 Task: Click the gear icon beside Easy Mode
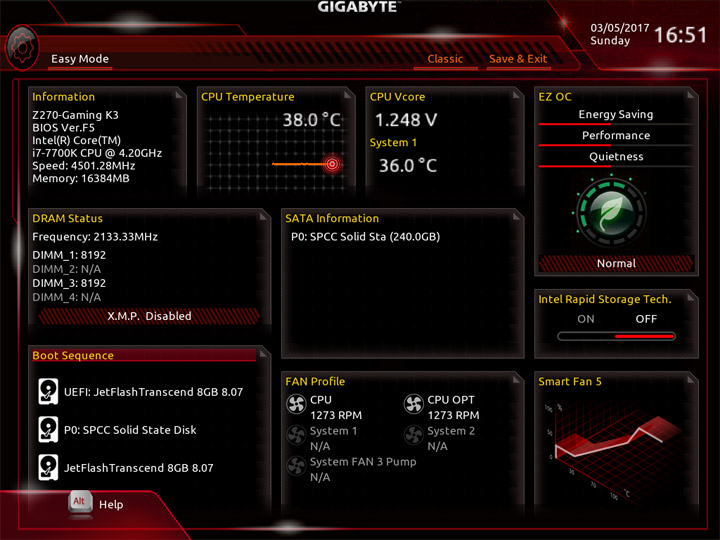pos(22,48)
